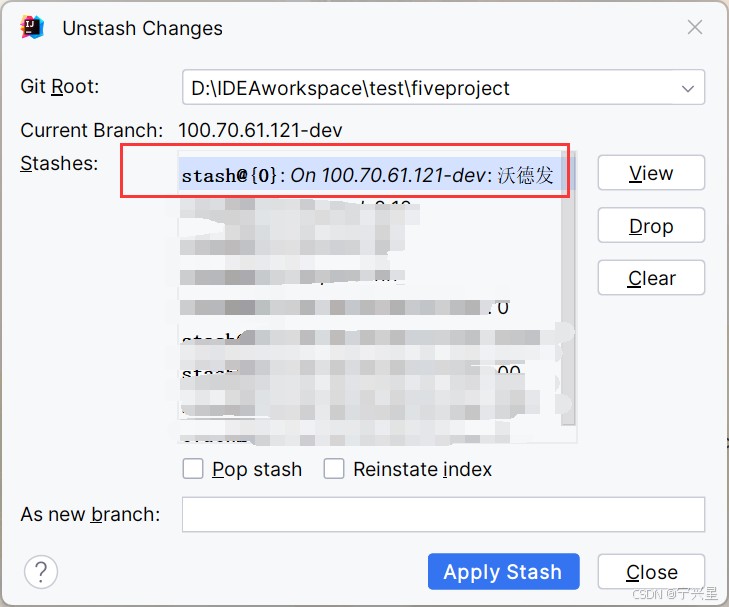Screen dimensions: 729x607
Task: Click the View button
Action: click(x=651, y=173)
